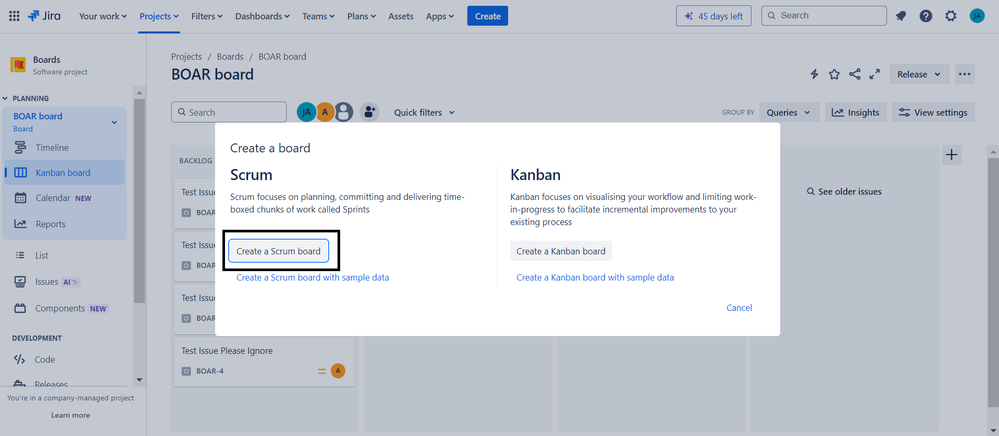Viewport: 999px width, 436px height.
Task: Filter by JA assignee avatar on board
Action: pos(306,112)
